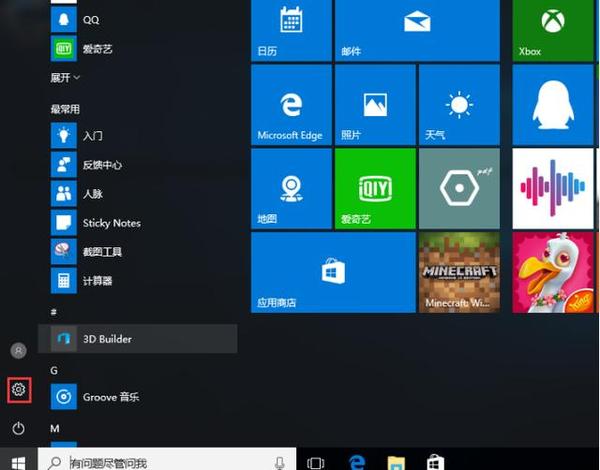Screen dimensions: 600x470
Task: Launch the 地图 maps tile
Action: [x=291, y=189]
